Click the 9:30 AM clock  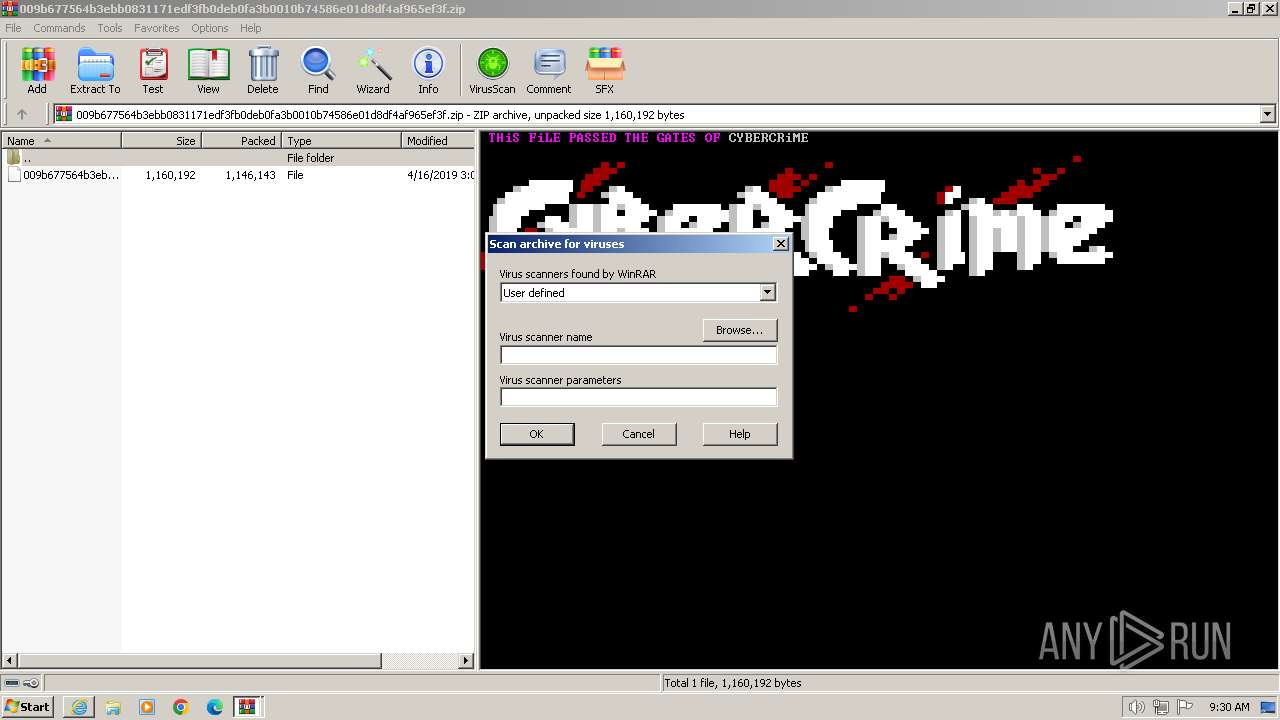pyautogui.click(x=1229, y=707)
